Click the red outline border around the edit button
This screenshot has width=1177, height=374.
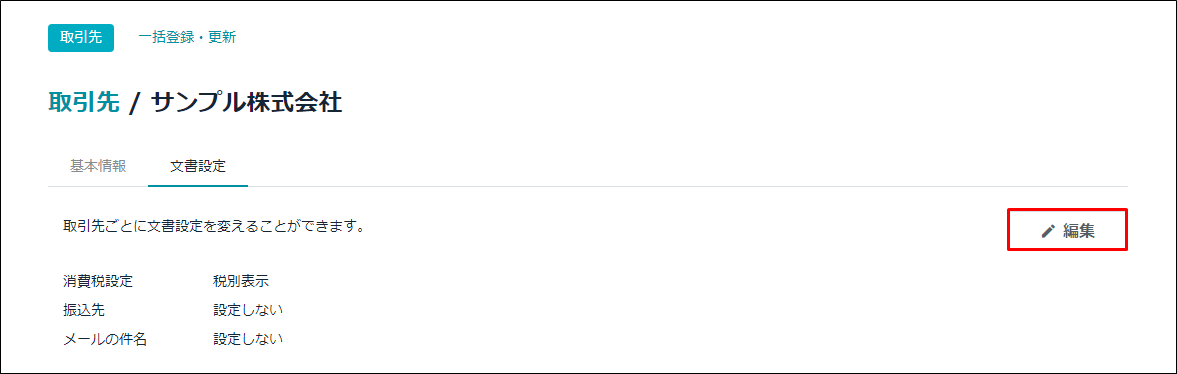[x=1067, y=210]
